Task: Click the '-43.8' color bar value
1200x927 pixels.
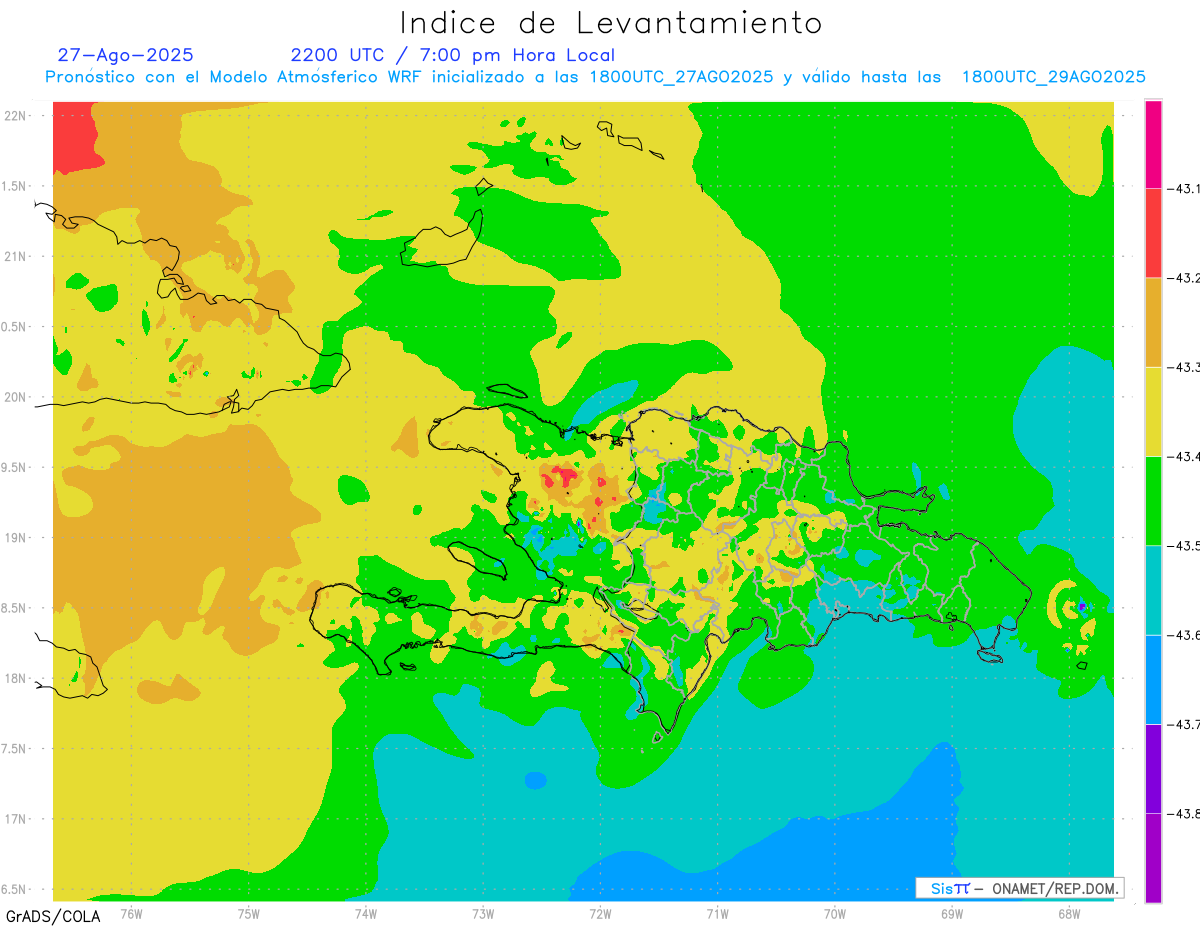Action: tap(1185, 813)
